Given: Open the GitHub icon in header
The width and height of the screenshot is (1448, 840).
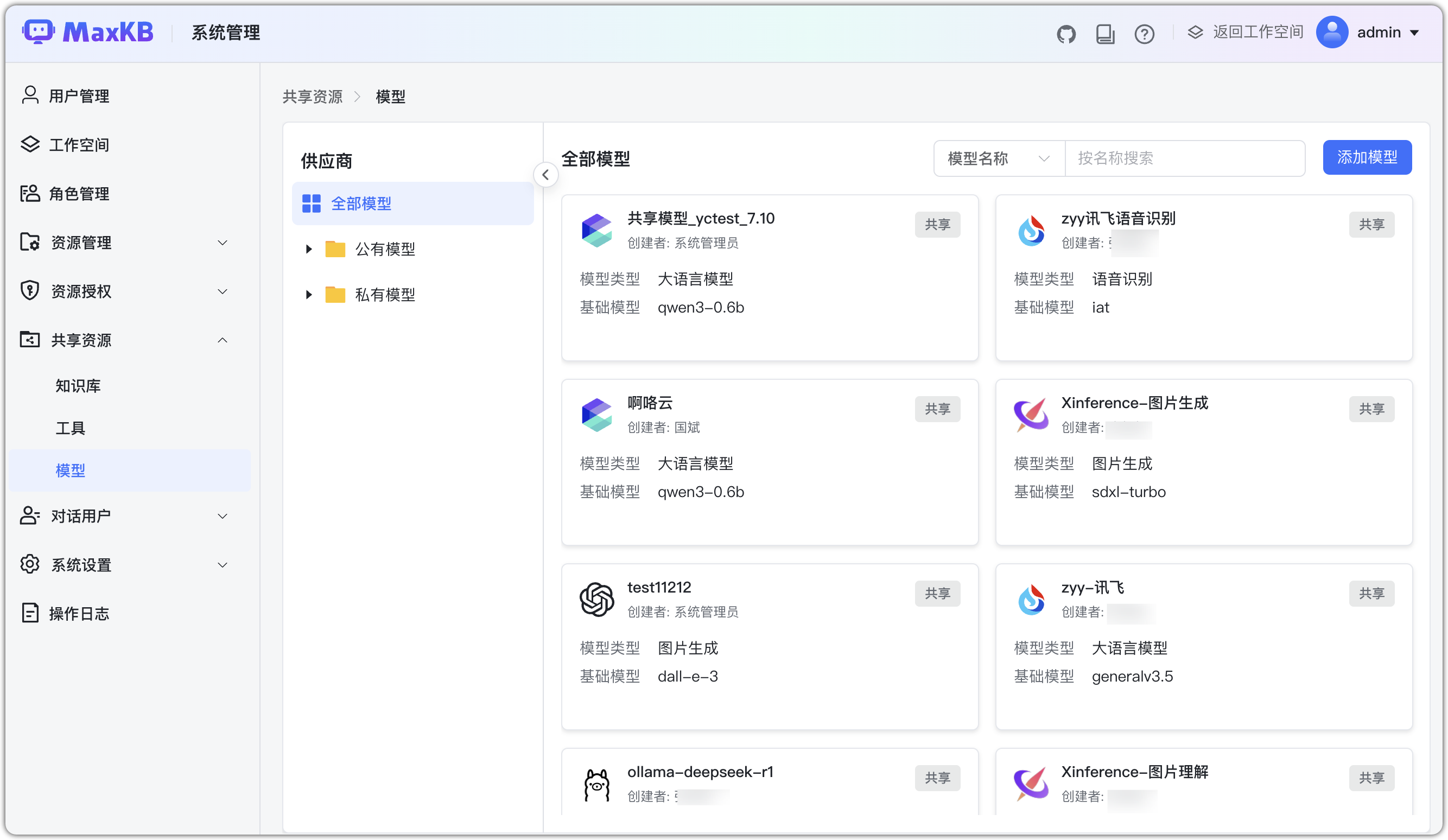Looking at the screenshot, I should [1066, 34].
